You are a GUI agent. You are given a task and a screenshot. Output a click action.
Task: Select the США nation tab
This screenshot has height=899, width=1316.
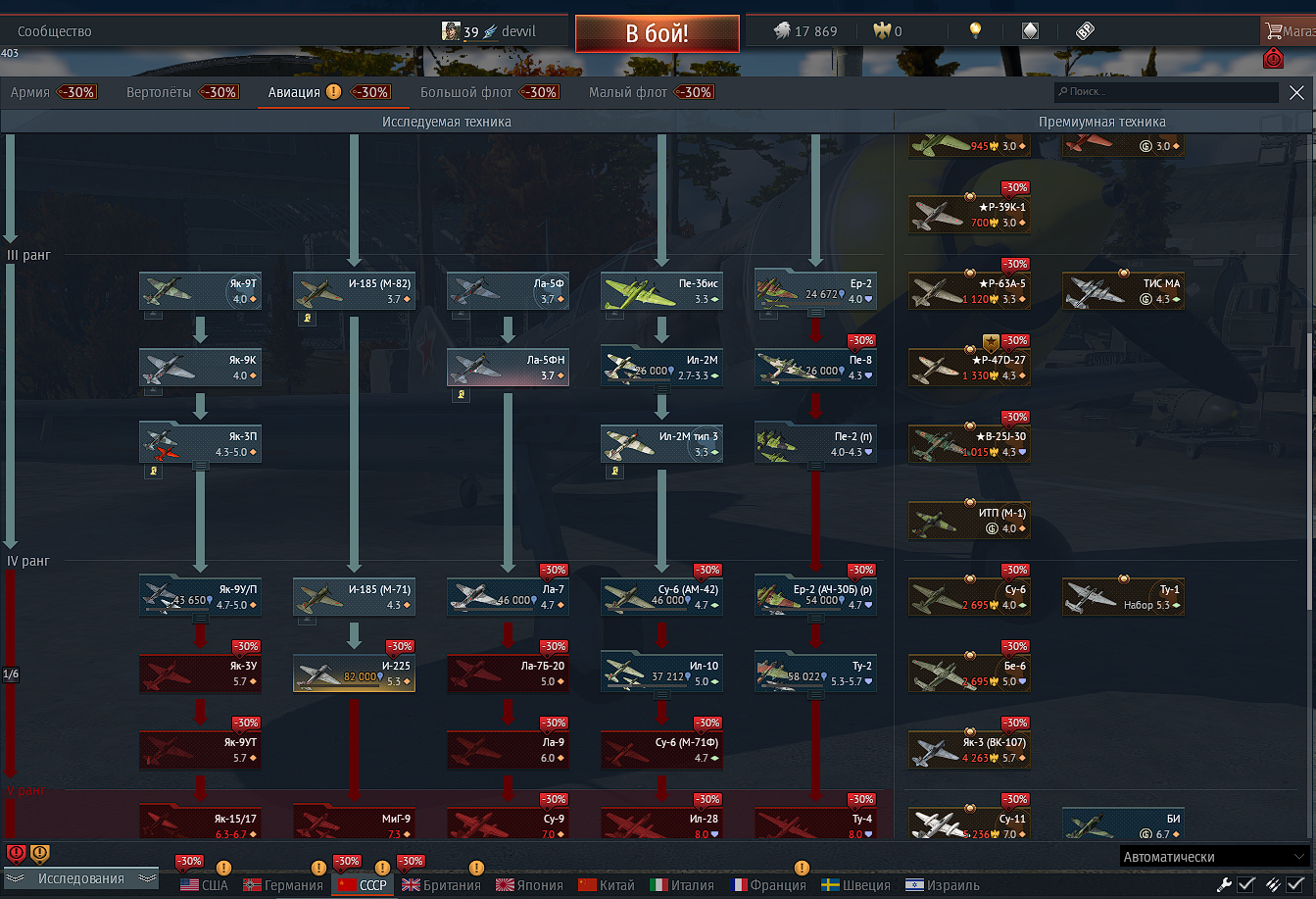click(x=204, y=885)
